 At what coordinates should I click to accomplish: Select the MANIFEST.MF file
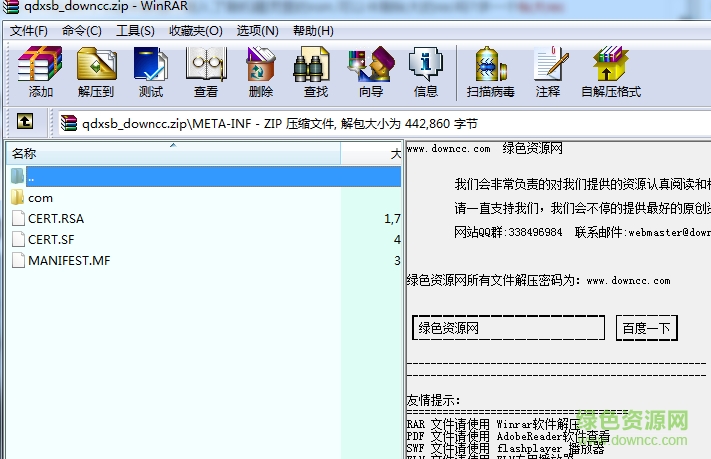tap(68, 261)
